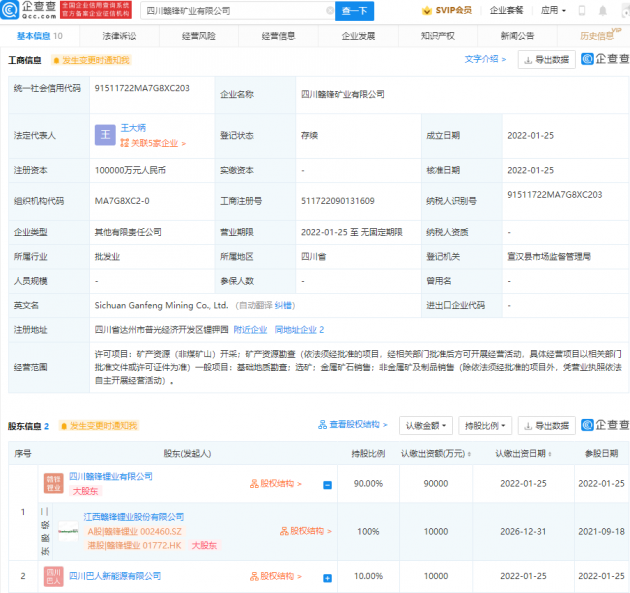630x593 pixels.
Task: Switch to 法律诉讼 tab
Action: [x=119, y=36]
